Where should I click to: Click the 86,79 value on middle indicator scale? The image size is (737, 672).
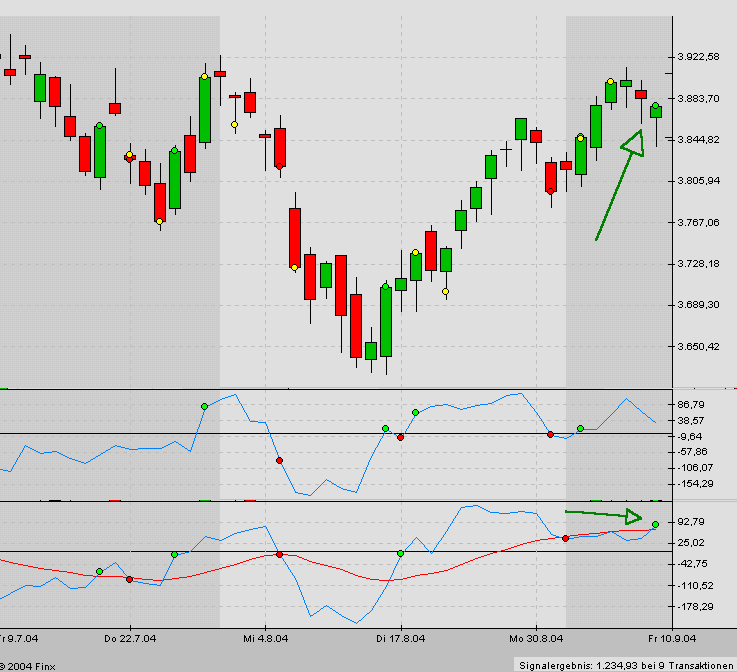coord(691,406)
